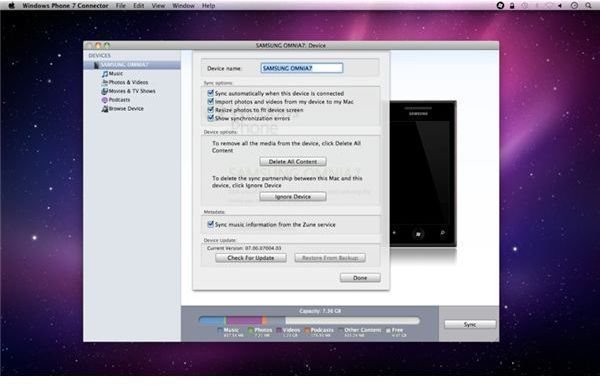Image resolution: width=600 pixels, height=386 pixels.
Task: Click the Videos legend color swatch
Action: (279, 330)
